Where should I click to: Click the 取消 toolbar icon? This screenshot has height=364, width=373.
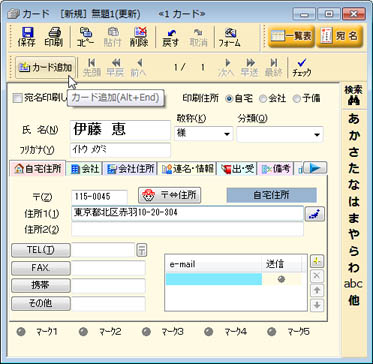[x=198, y=37]
